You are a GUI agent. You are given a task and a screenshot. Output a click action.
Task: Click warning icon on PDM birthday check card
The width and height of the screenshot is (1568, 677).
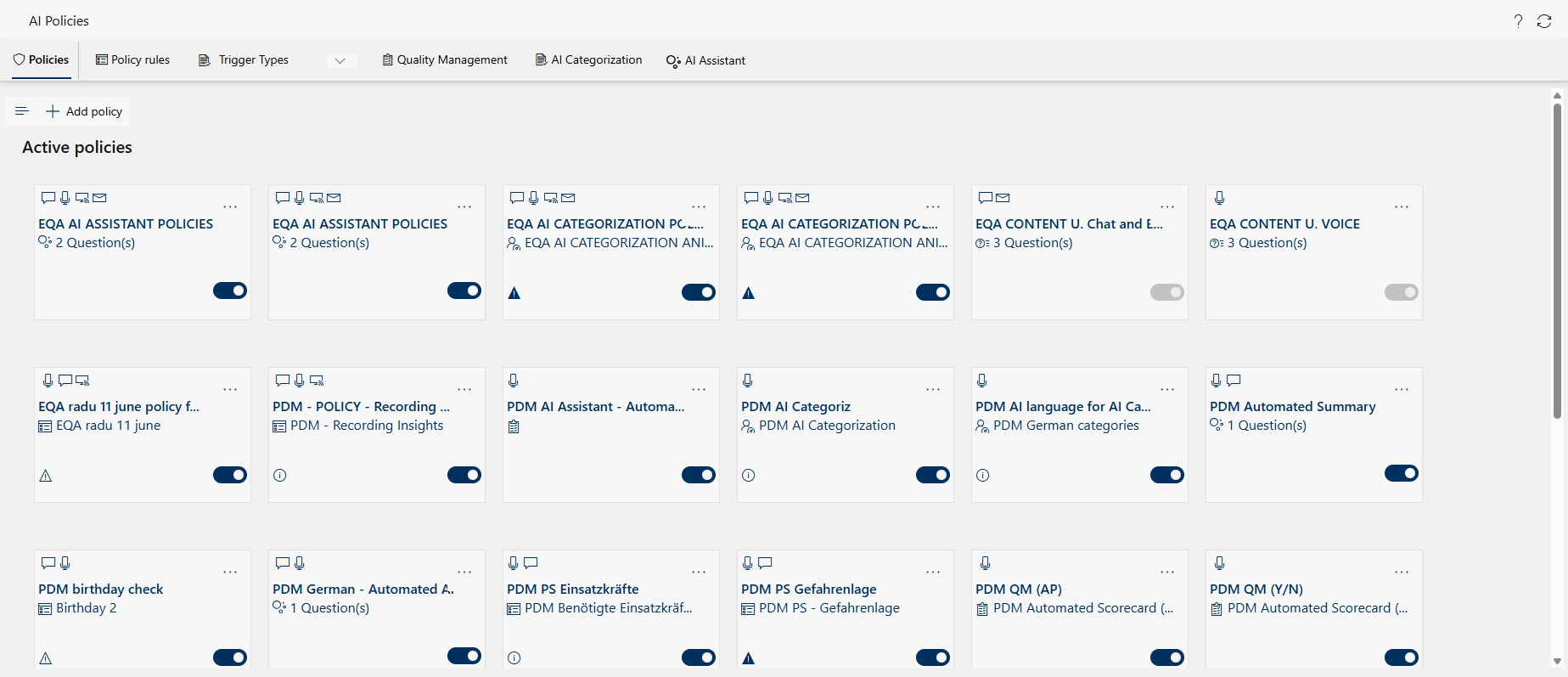(x=46, y=658)
